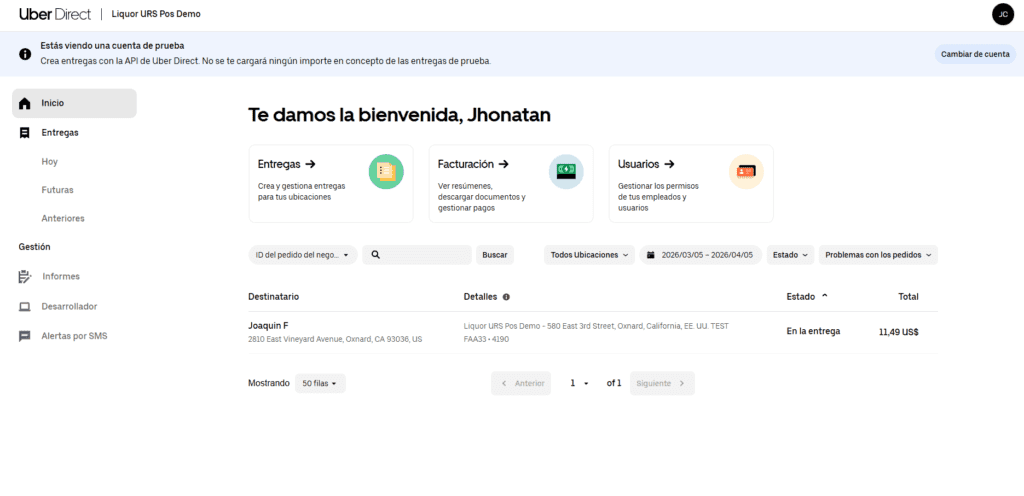Open Alertas por SMS in sidebar

pos(74,336)
